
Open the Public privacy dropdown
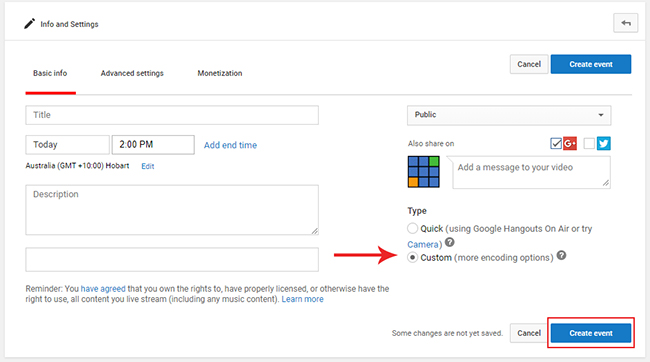coord(509,115)
